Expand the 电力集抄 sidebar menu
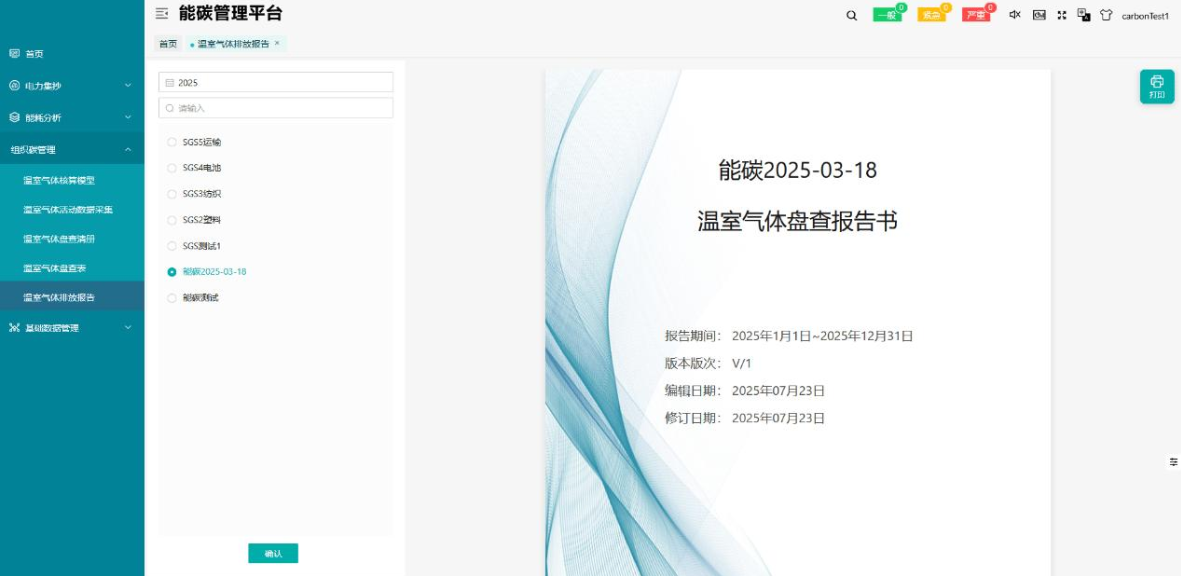The image size is (1181, 576). coord(72,86)
